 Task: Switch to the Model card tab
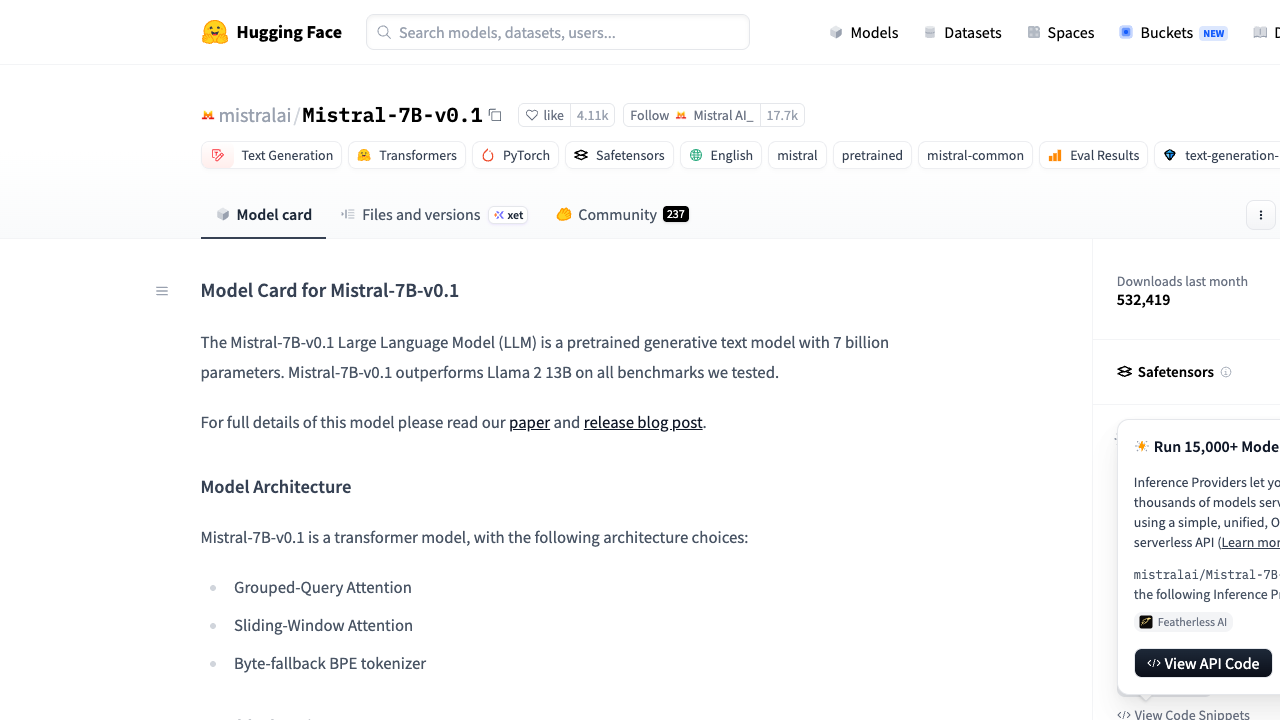[263, 214]
